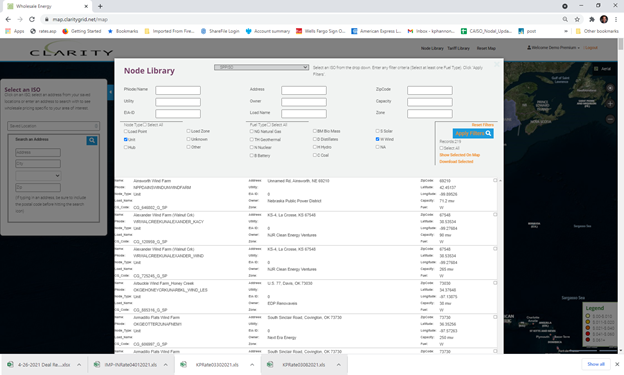Reload the page

point(32,19)
